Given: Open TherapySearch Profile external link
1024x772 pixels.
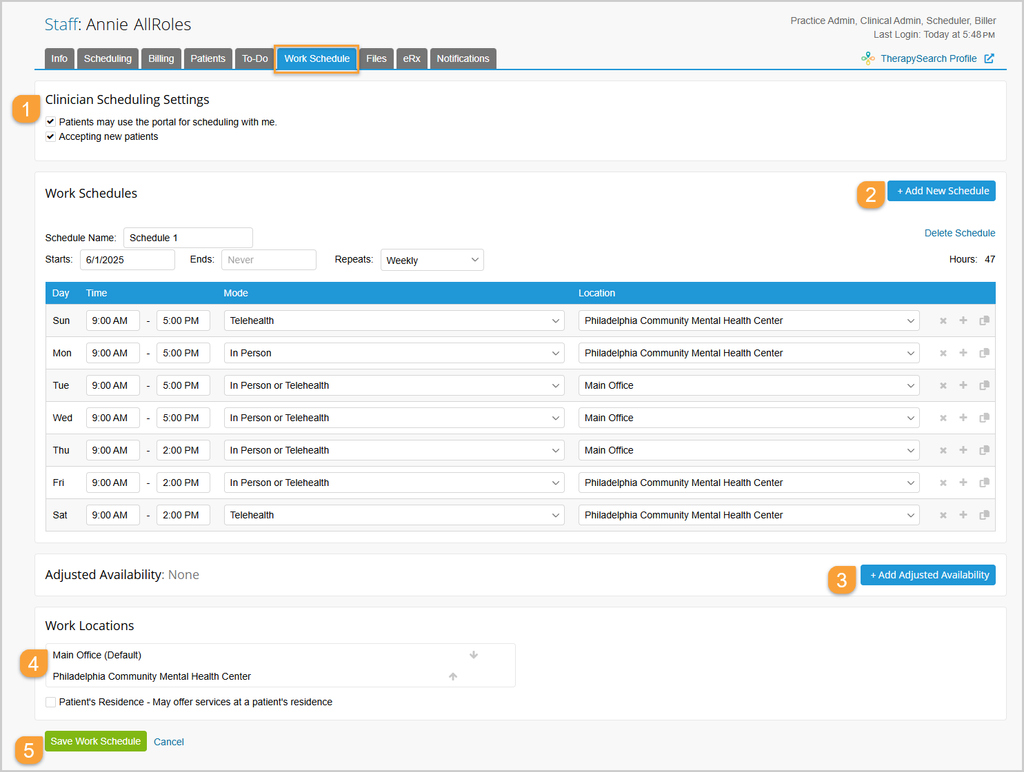Looking at the screenshot, I should coord(928,59).
